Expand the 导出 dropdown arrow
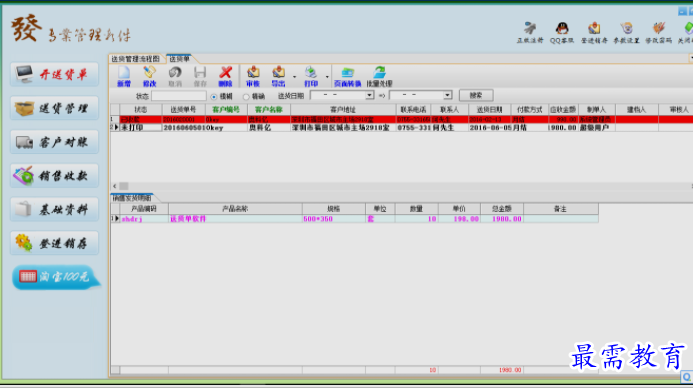 click(294, 77)
